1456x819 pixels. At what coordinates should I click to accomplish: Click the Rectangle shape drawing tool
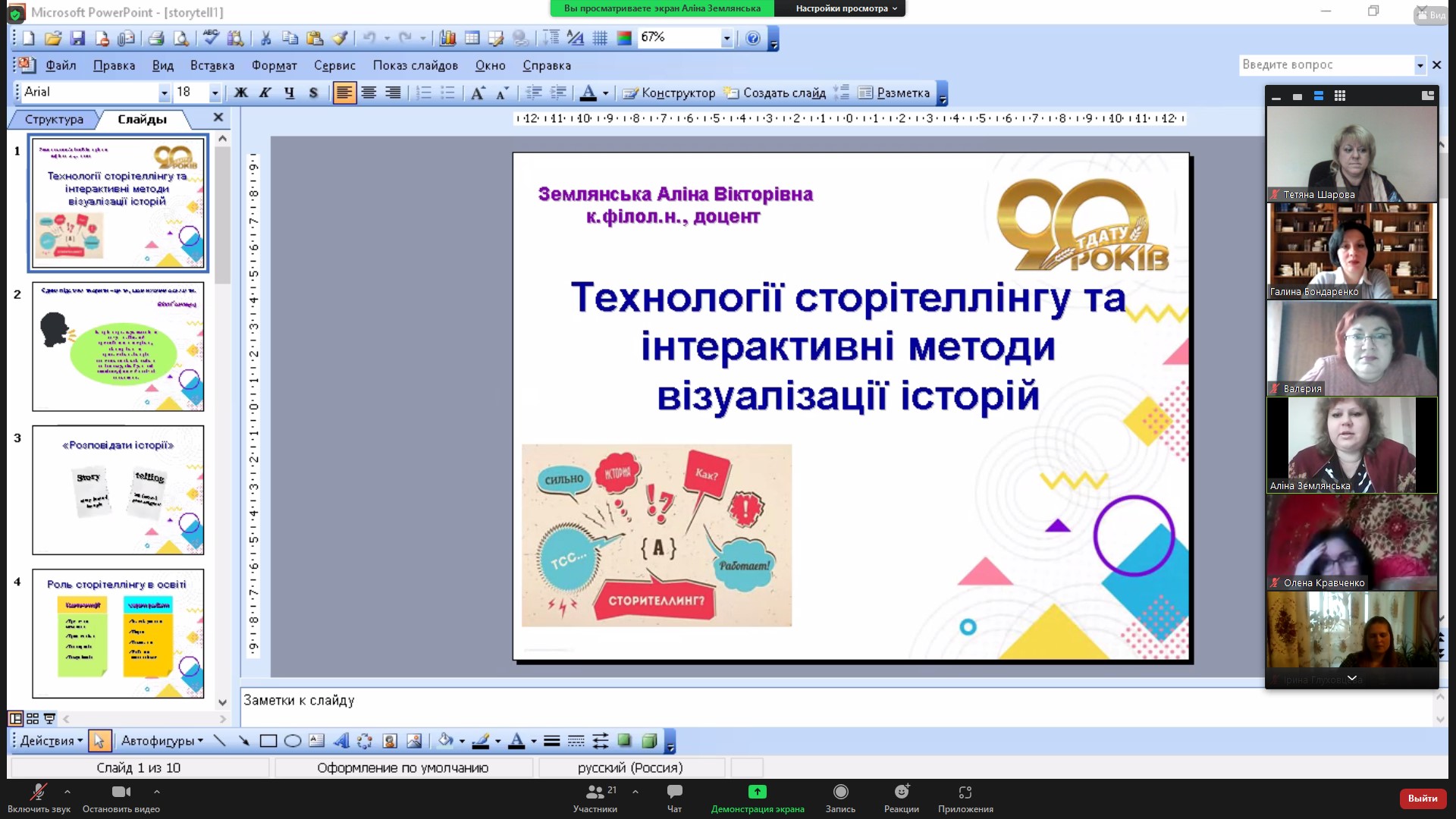(x=268, y=741)
